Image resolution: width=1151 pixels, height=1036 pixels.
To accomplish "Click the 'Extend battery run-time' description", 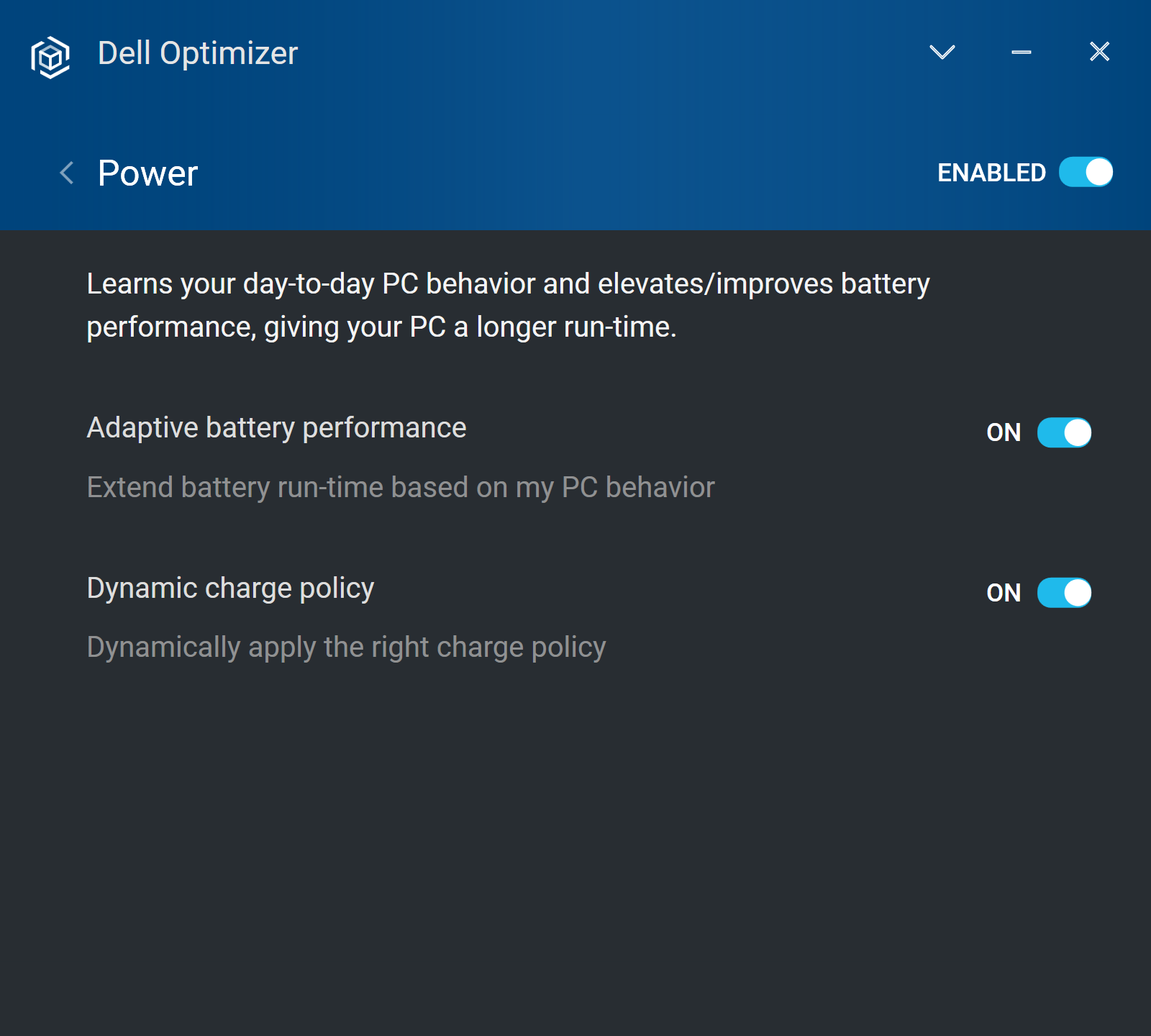I will click(401, 488).
